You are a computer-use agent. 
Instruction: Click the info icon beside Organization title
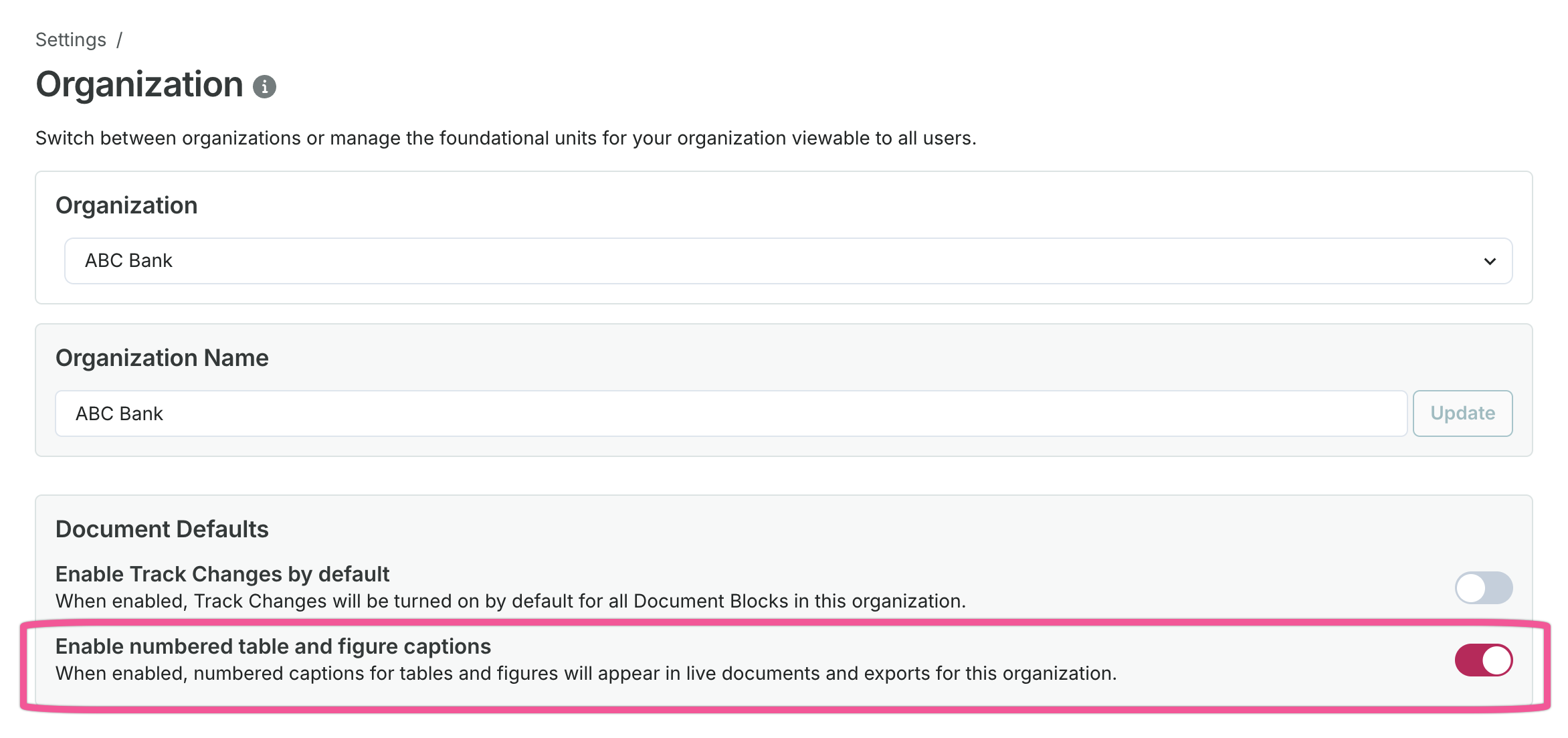coord(264,87)
